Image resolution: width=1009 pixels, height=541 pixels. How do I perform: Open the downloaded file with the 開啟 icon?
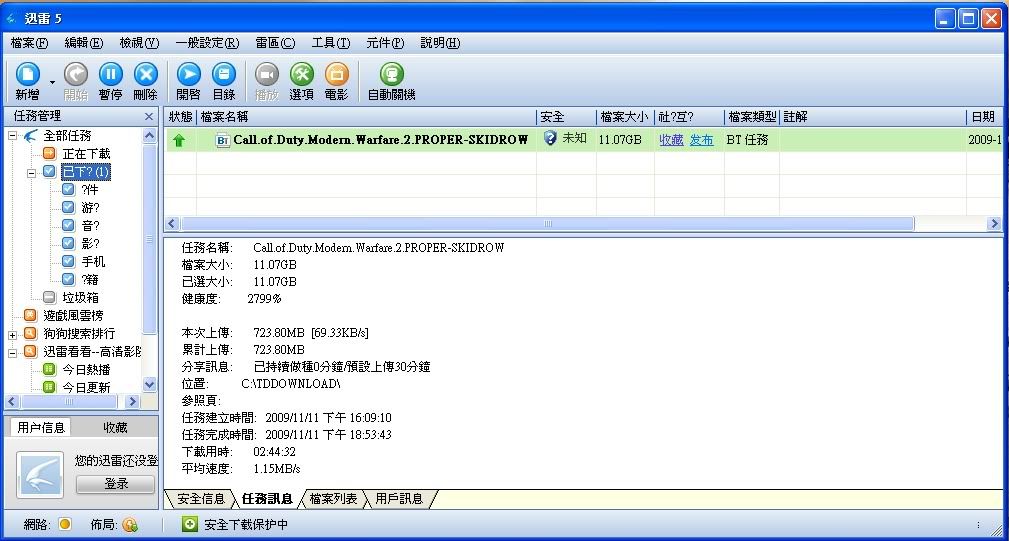[x=188, y=75]
